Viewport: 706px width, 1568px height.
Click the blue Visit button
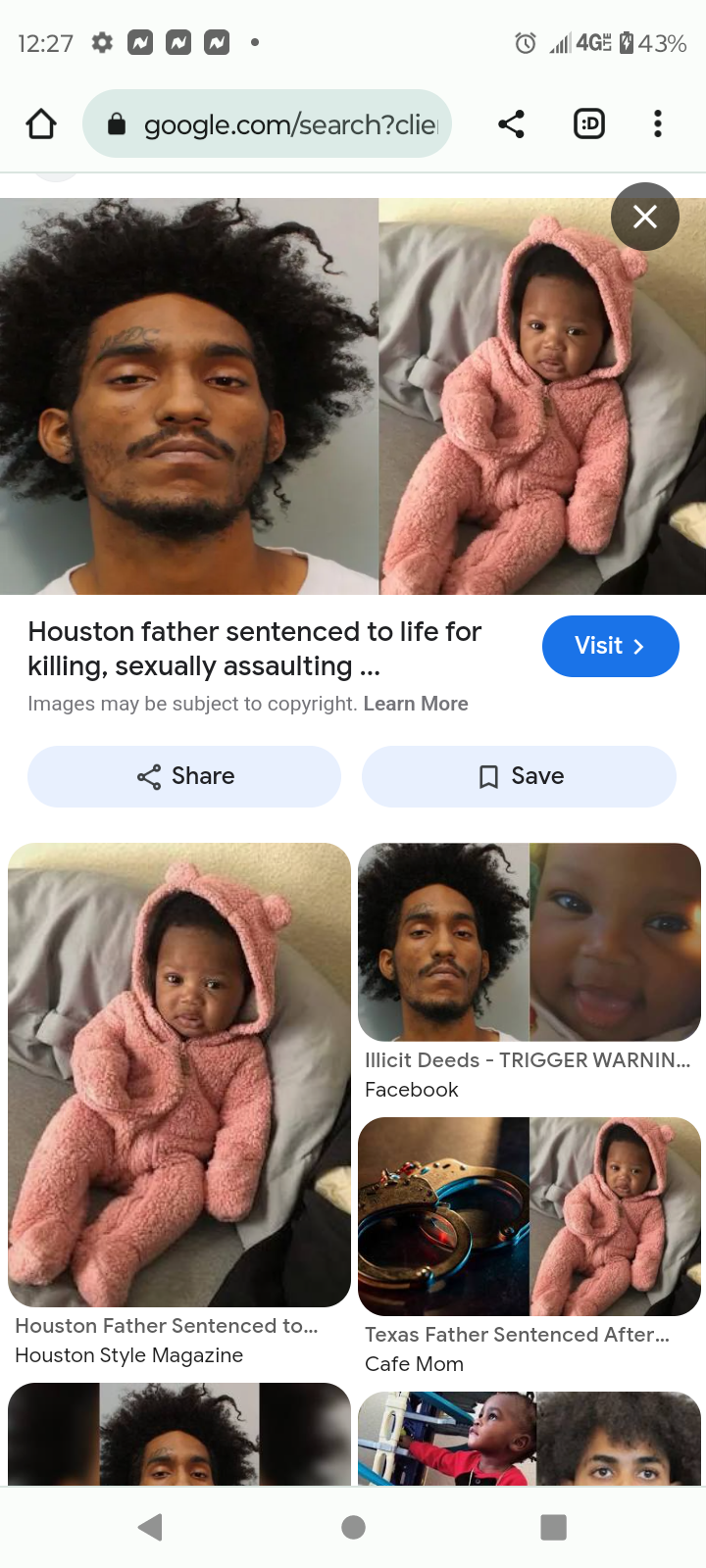[x=611, y=646]
